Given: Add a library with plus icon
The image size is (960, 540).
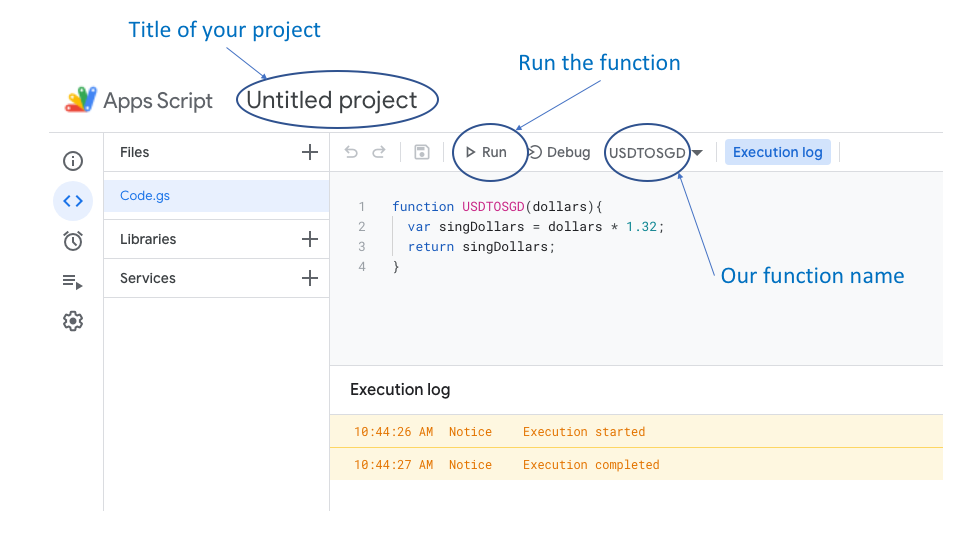Looking at the screenshot, I should (310, 239).
